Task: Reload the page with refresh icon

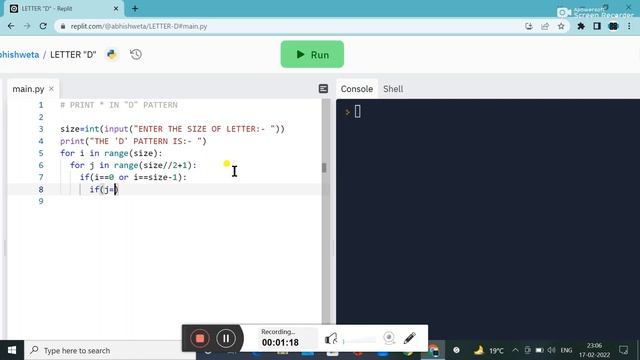Action: (43, 26)
